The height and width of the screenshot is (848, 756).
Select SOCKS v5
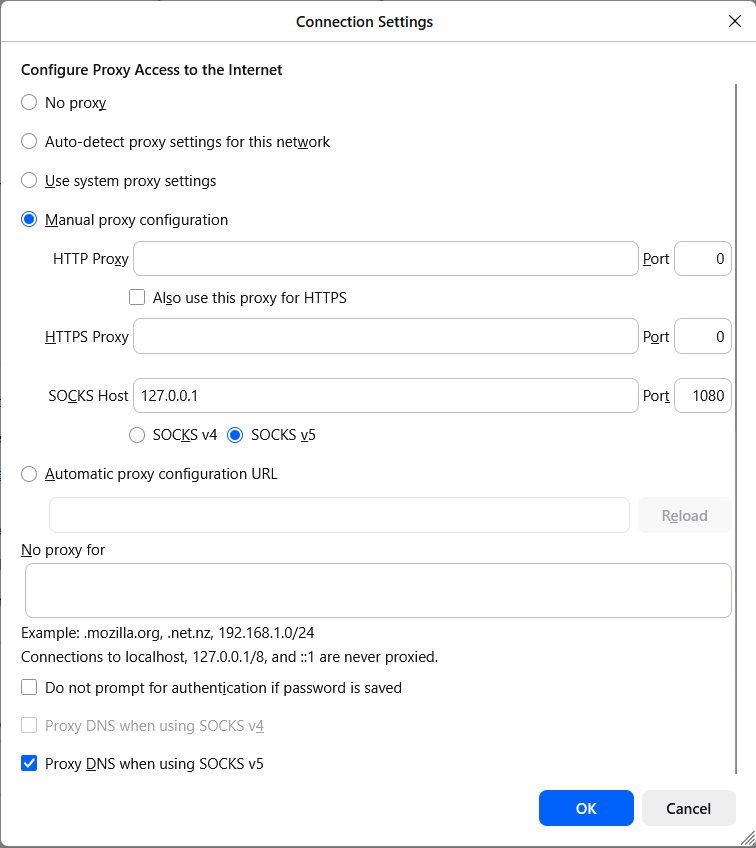[x=234, y=434]
